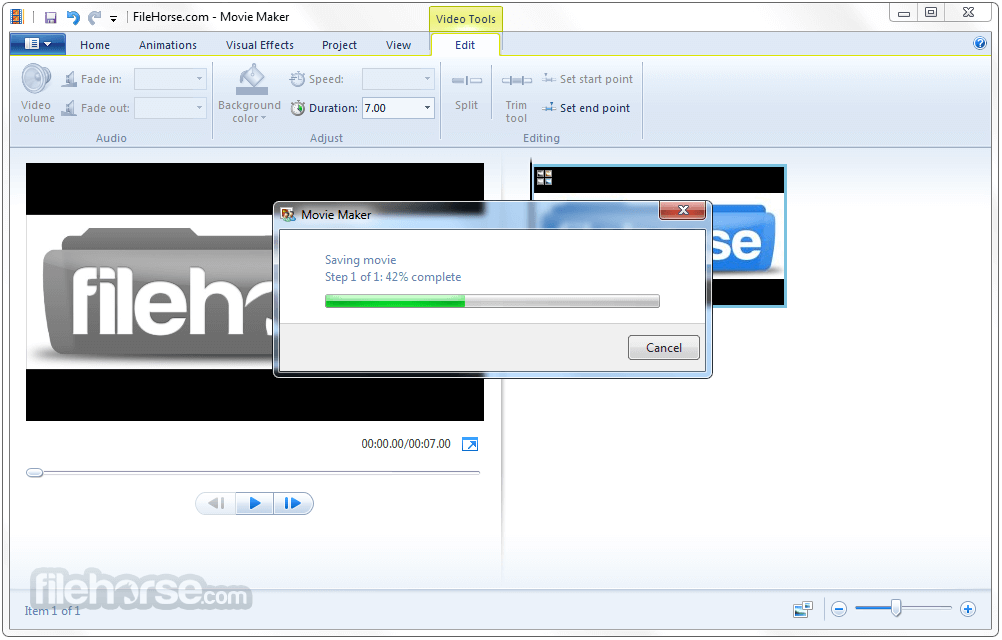This screenshot has height=640, width=1002.
Task: Click the transition indicator icon on the clip
Action: click(x=544, y=178)
